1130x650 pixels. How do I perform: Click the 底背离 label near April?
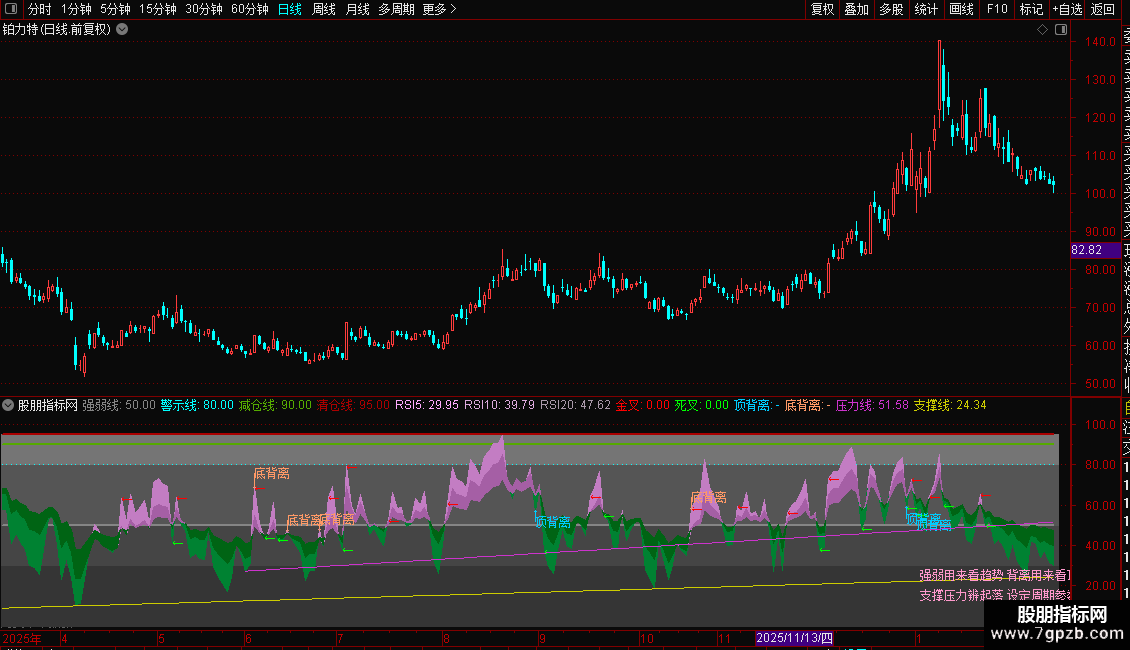[x=272, y=473]
